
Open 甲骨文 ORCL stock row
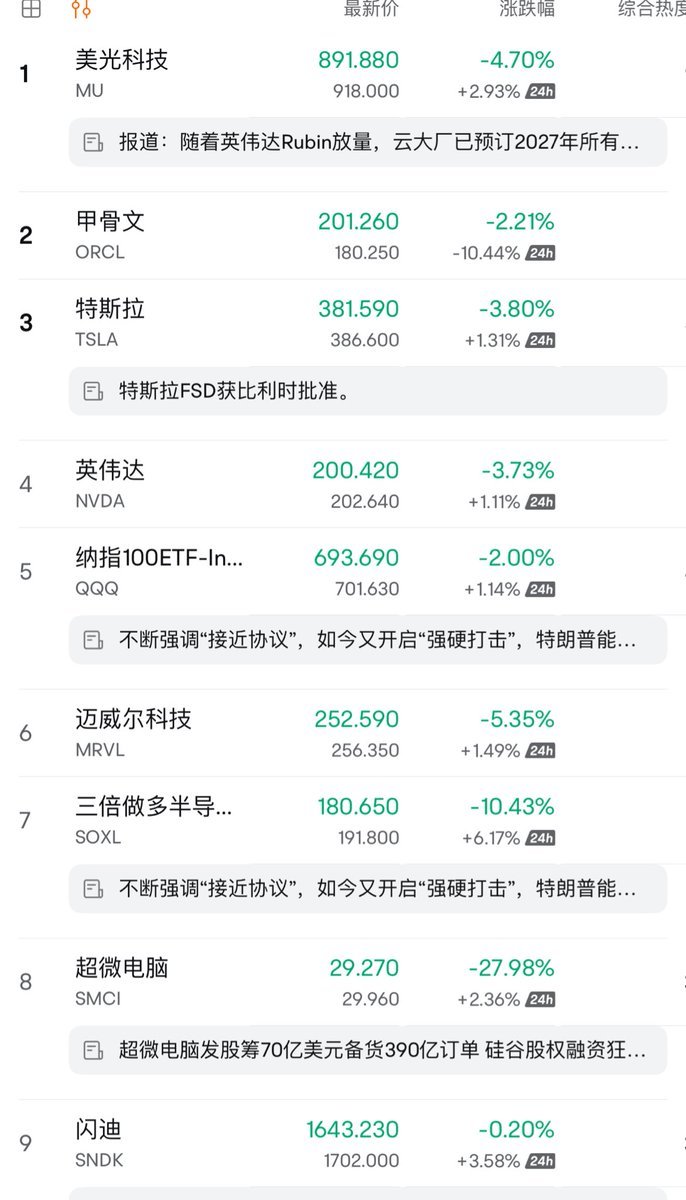pyautogui.click(x=343, y=236)
